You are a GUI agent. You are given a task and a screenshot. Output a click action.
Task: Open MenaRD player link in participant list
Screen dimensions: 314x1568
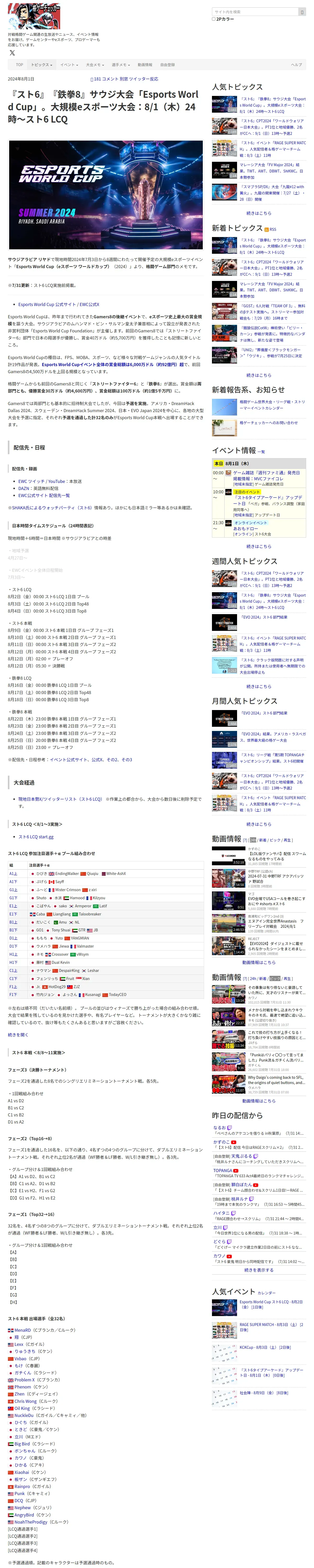coord(22,1331)
